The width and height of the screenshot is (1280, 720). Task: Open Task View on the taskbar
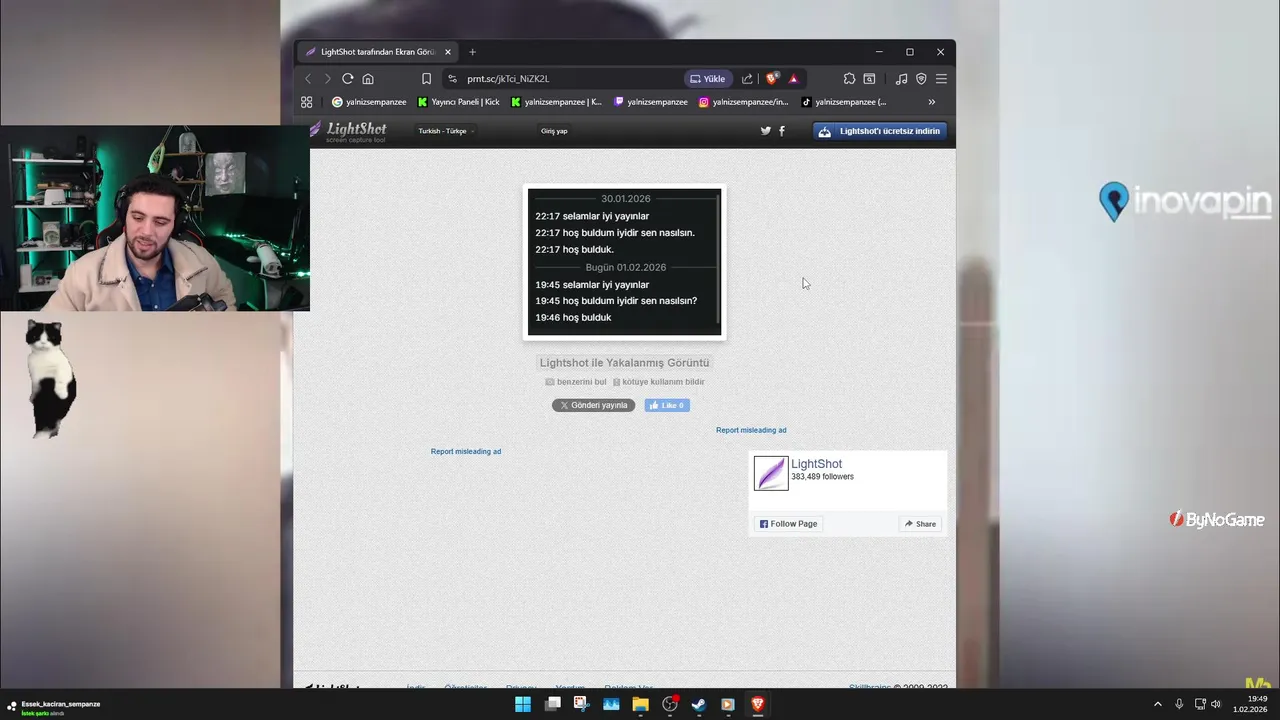click(552, 704)
